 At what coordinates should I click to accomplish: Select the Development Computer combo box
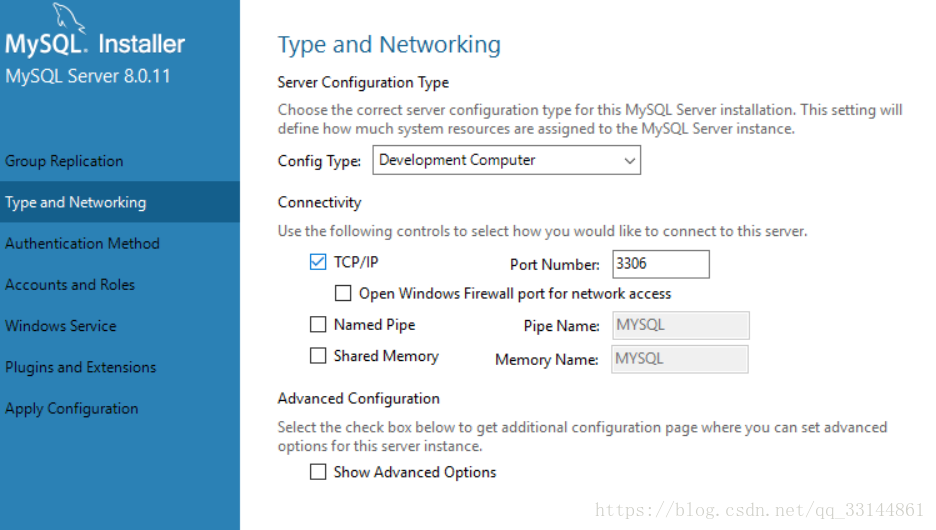[x=506, y=160]
